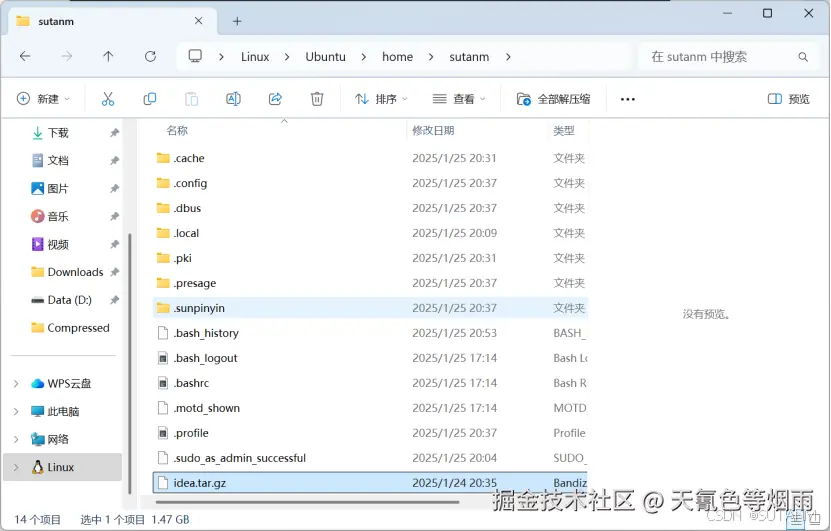Select the .bash_history file
Viewport: 831px width, 531px height.
(370, 333)
